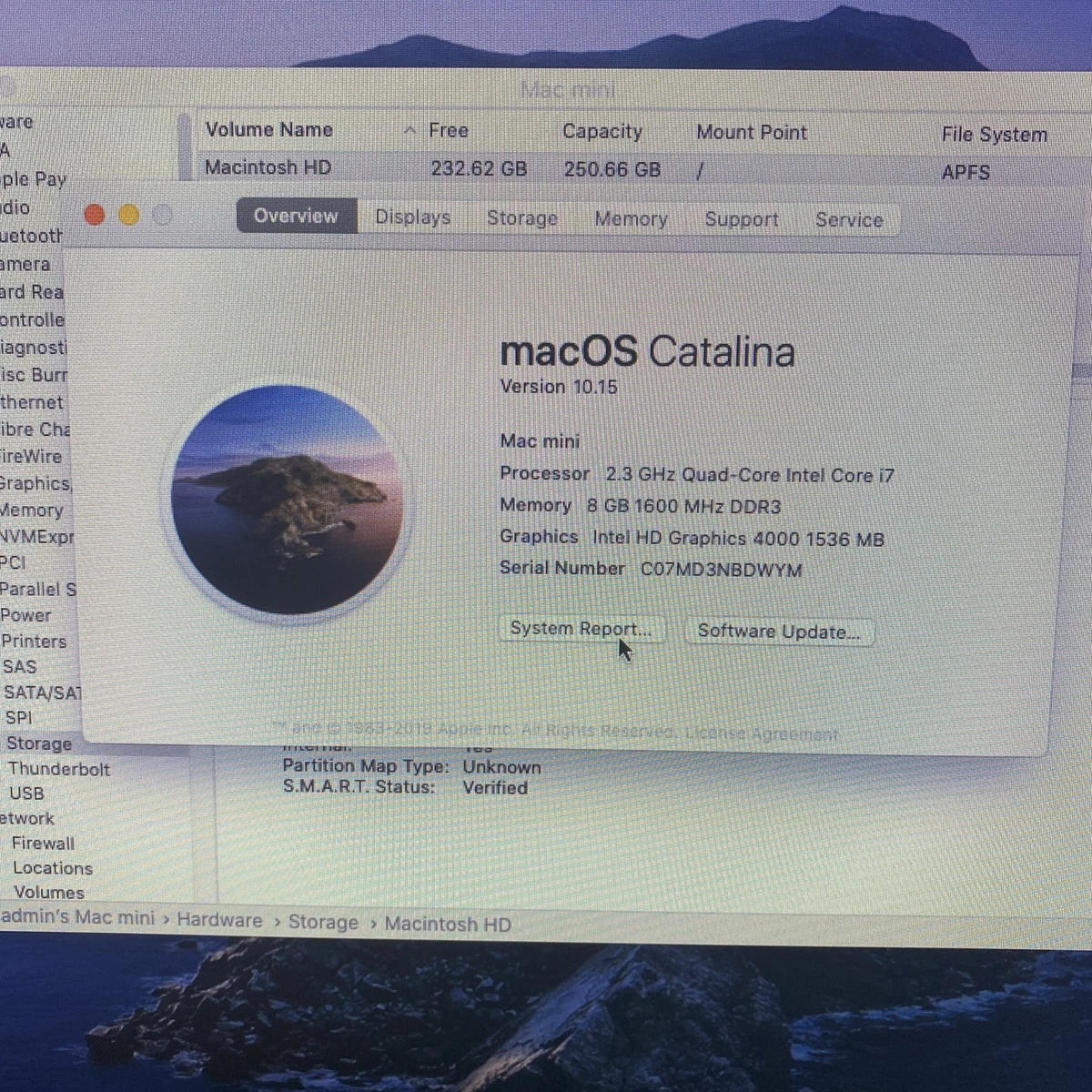Open the Memory tab

point(631,219)
